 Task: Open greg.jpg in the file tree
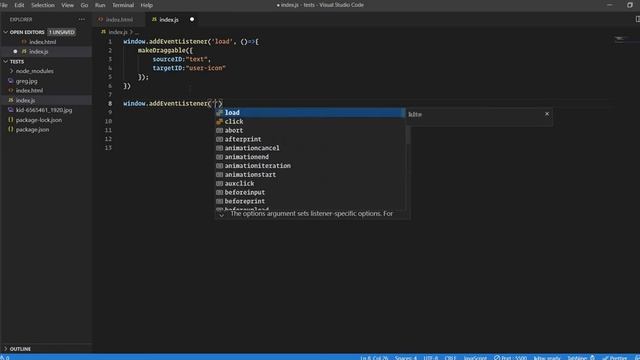(27, 81)
